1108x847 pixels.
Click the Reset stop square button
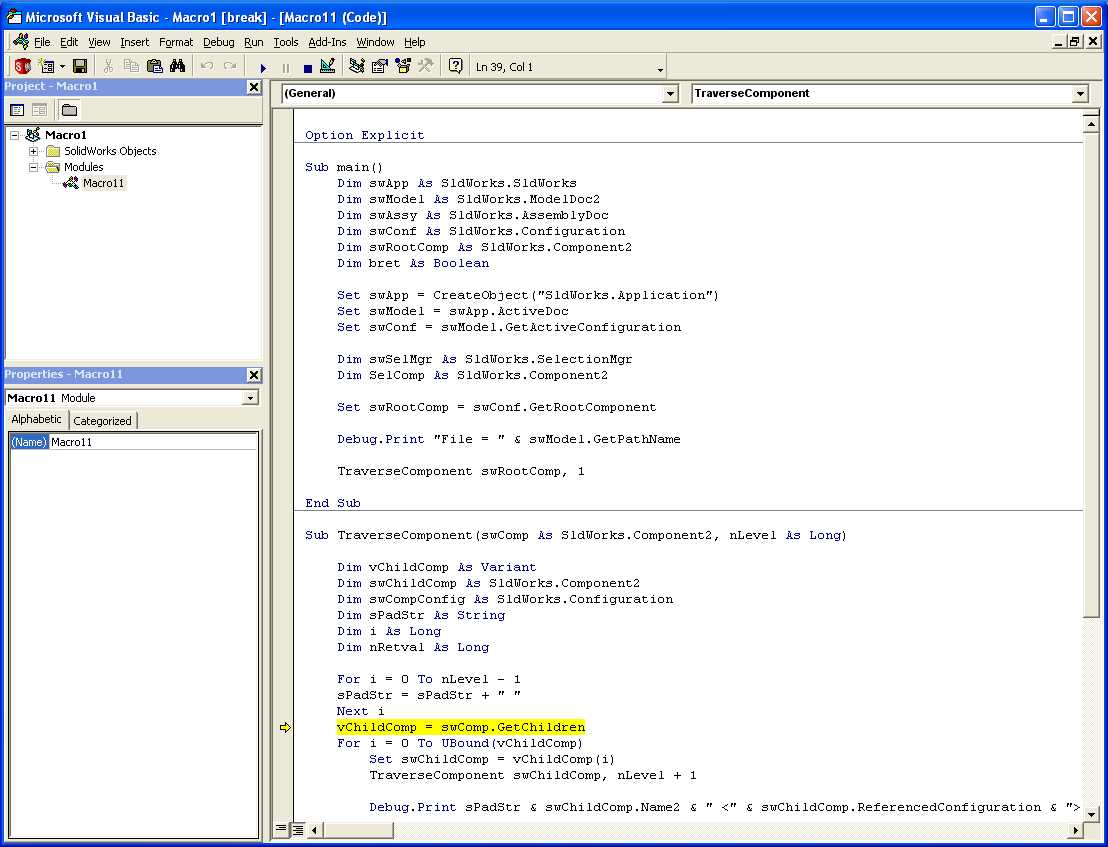308,68
